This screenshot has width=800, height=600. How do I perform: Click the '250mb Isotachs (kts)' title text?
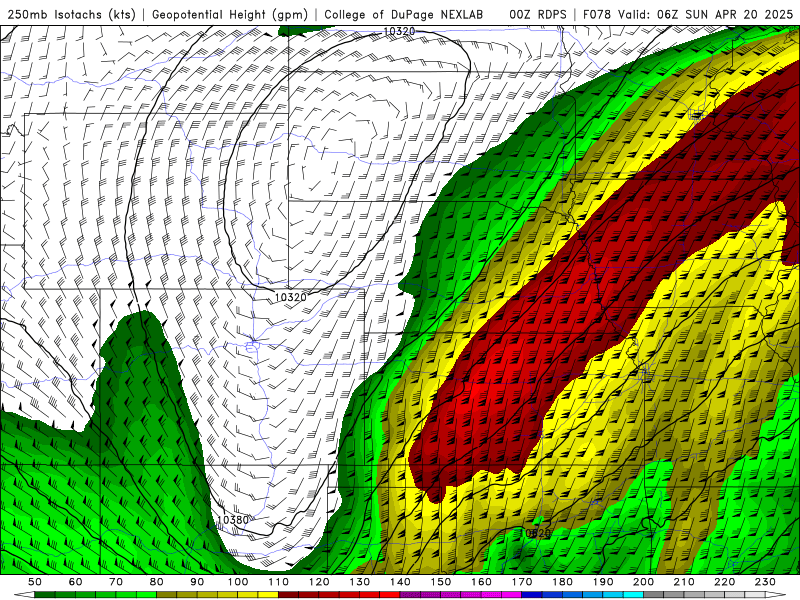click(71, 14)
